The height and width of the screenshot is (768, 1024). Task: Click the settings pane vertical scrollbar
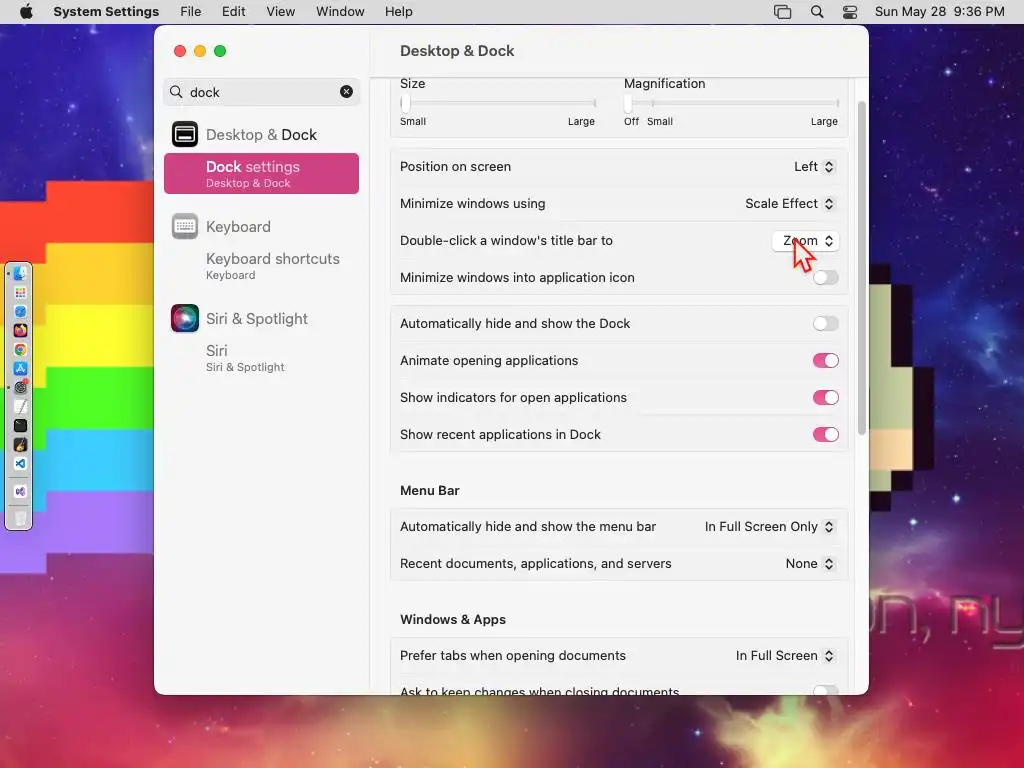(x=861, y=268)
